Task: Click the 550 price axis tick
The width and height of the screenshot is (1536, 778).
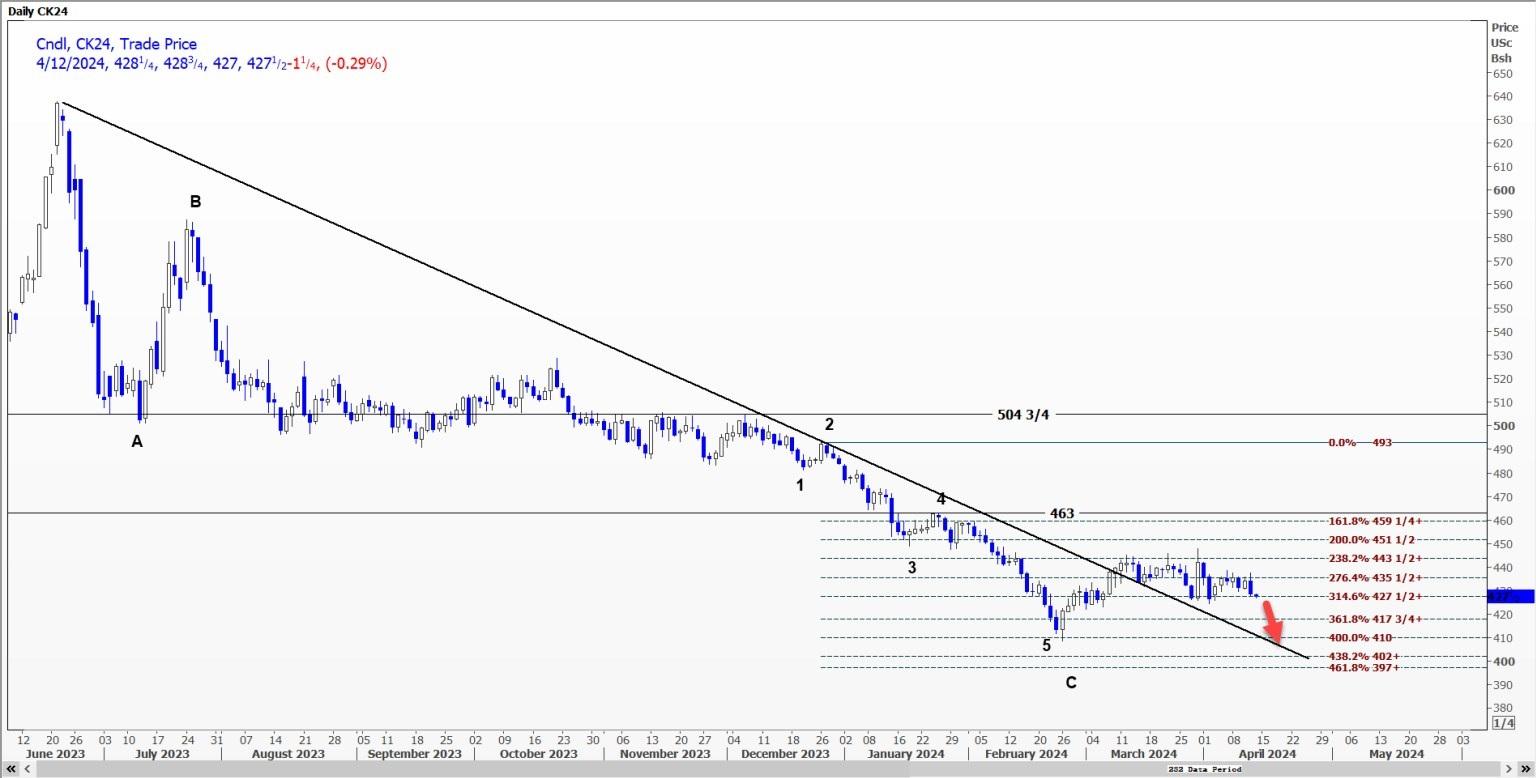Action: tap(1501, 308)
